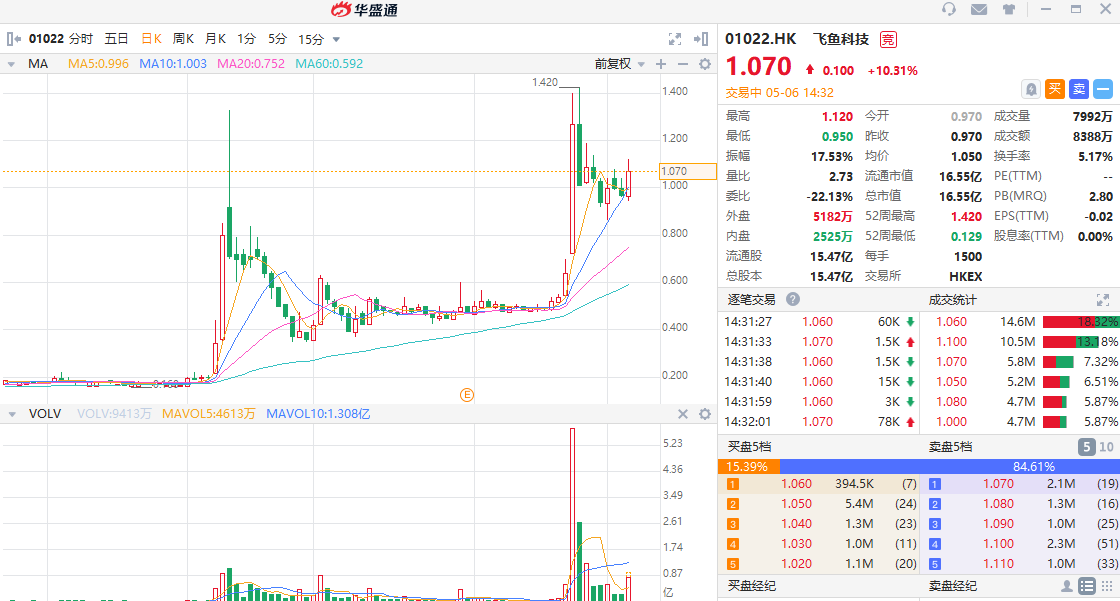Select list view icon in 卖盘经纪
The width and height of the screenshot is (1120, 601).
tap(1086, 586)
